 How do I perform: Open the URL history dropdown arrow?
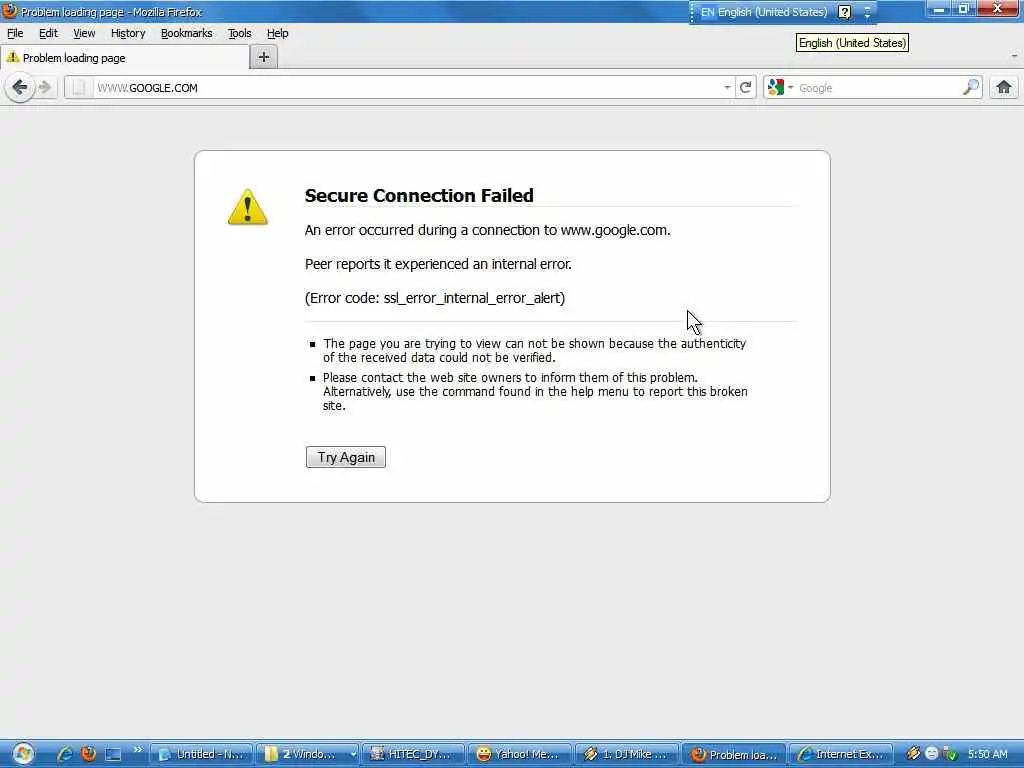[727, 88]
